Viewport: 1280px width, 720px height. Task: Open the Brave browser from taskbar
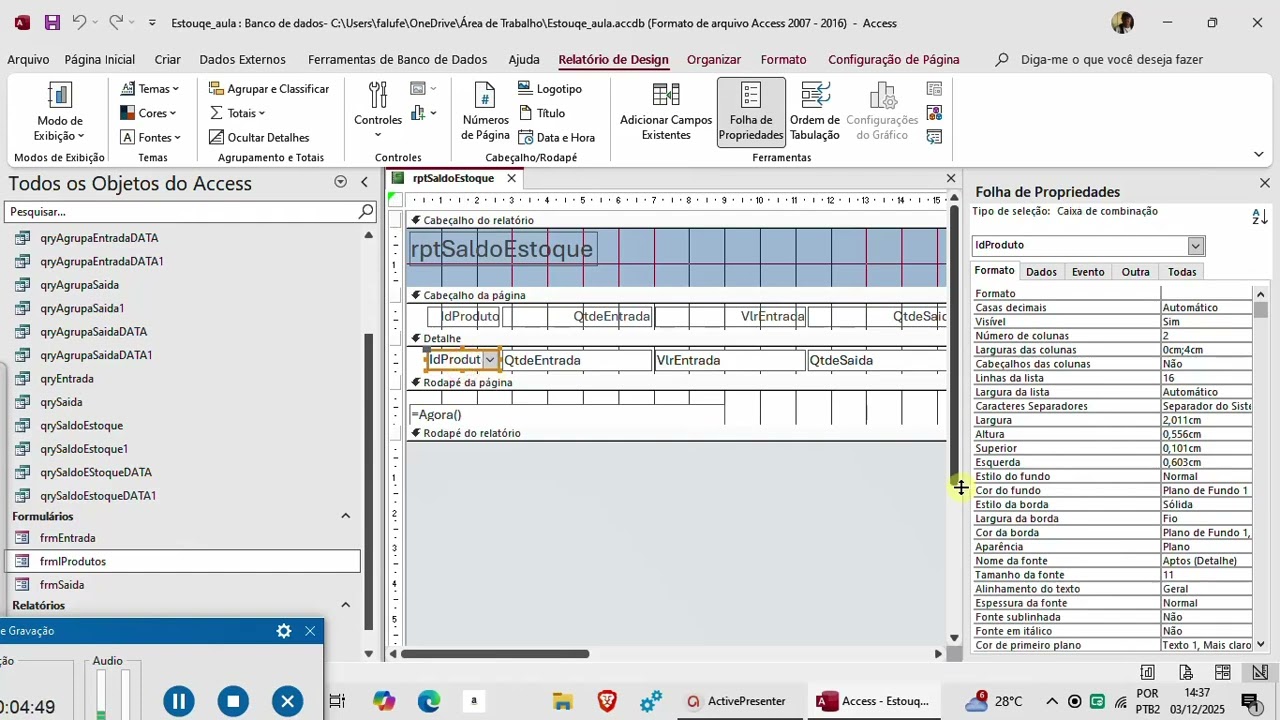[607, 701]
